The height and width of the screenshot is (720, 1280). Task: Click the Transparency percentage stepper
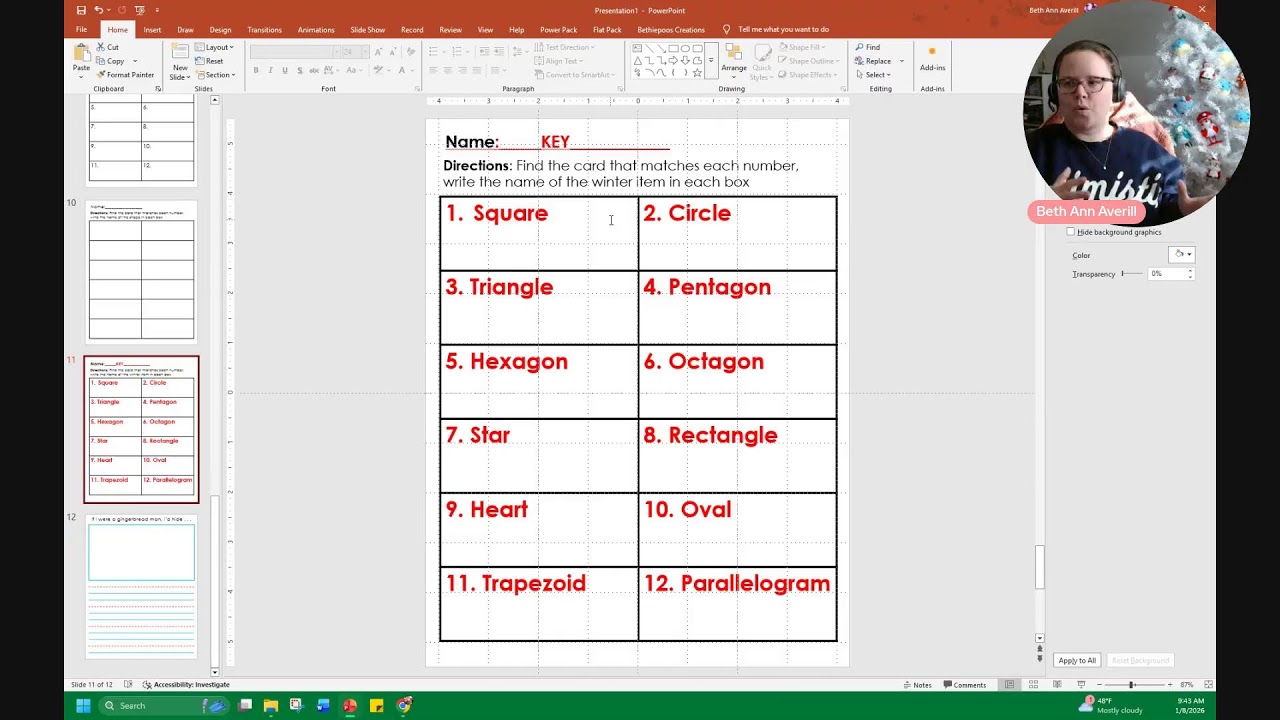click(1189, 273)
